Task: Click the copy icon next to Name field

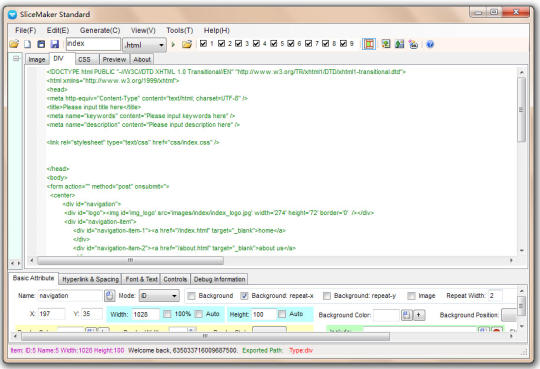Action: tap(110, 295)
